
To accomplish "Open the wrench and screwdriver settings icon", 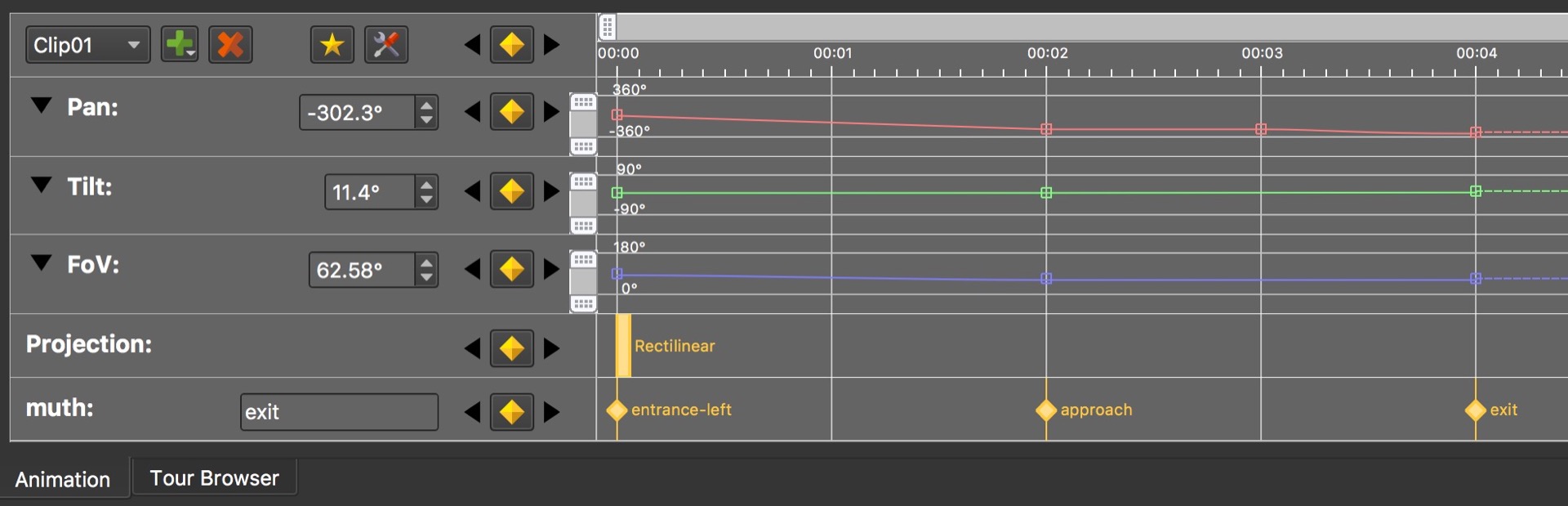I will click(386, 45).
